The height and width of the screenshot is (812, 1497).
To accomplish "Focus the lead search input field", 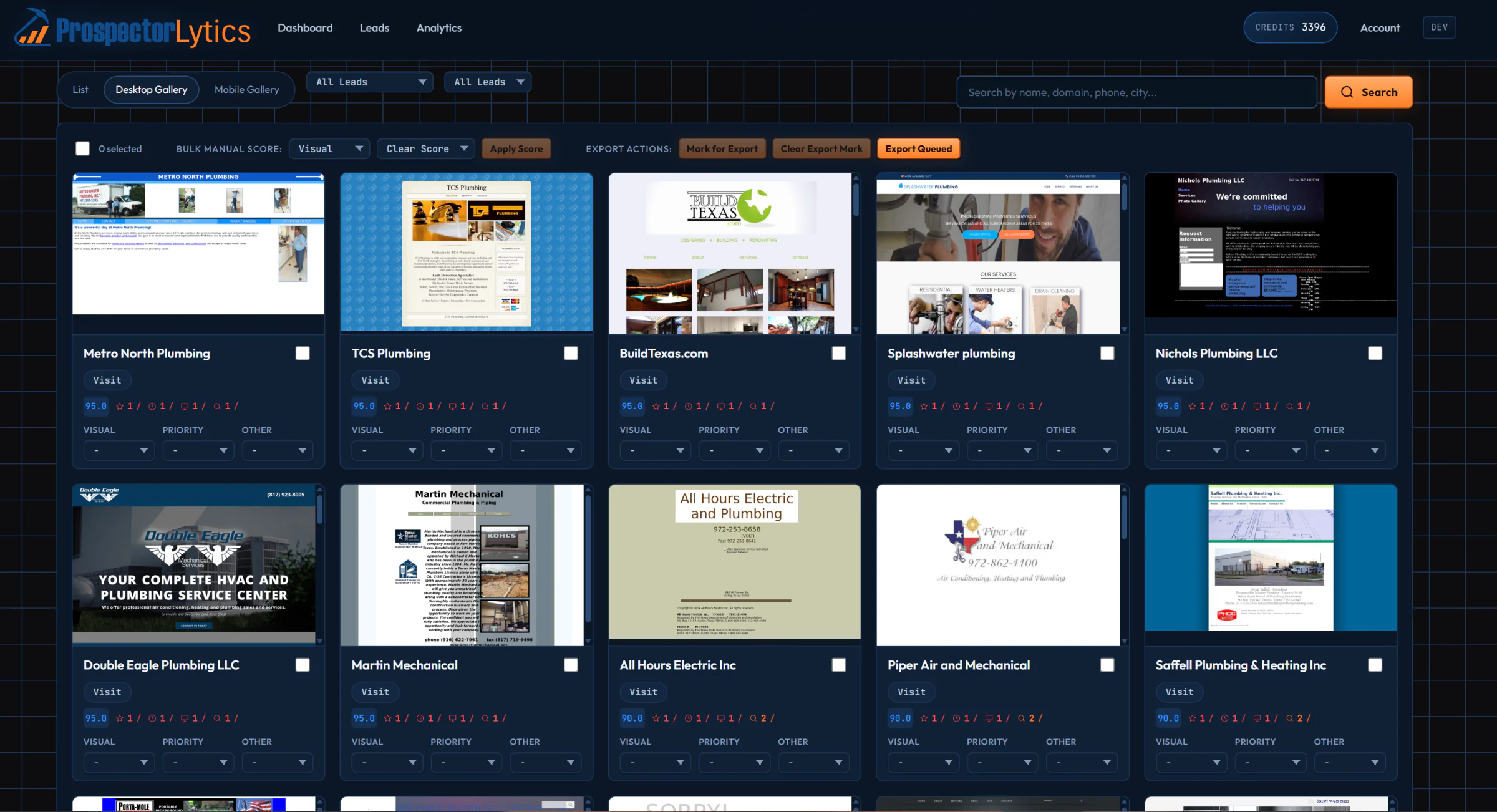I will click(1136, 92).
